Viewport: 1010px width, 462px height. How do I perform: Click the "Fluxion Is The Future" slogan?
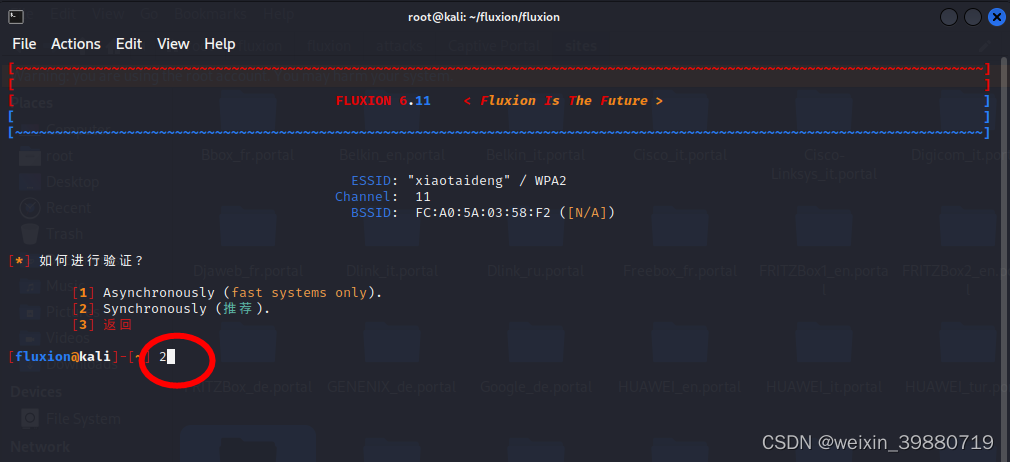click(564, 101)
